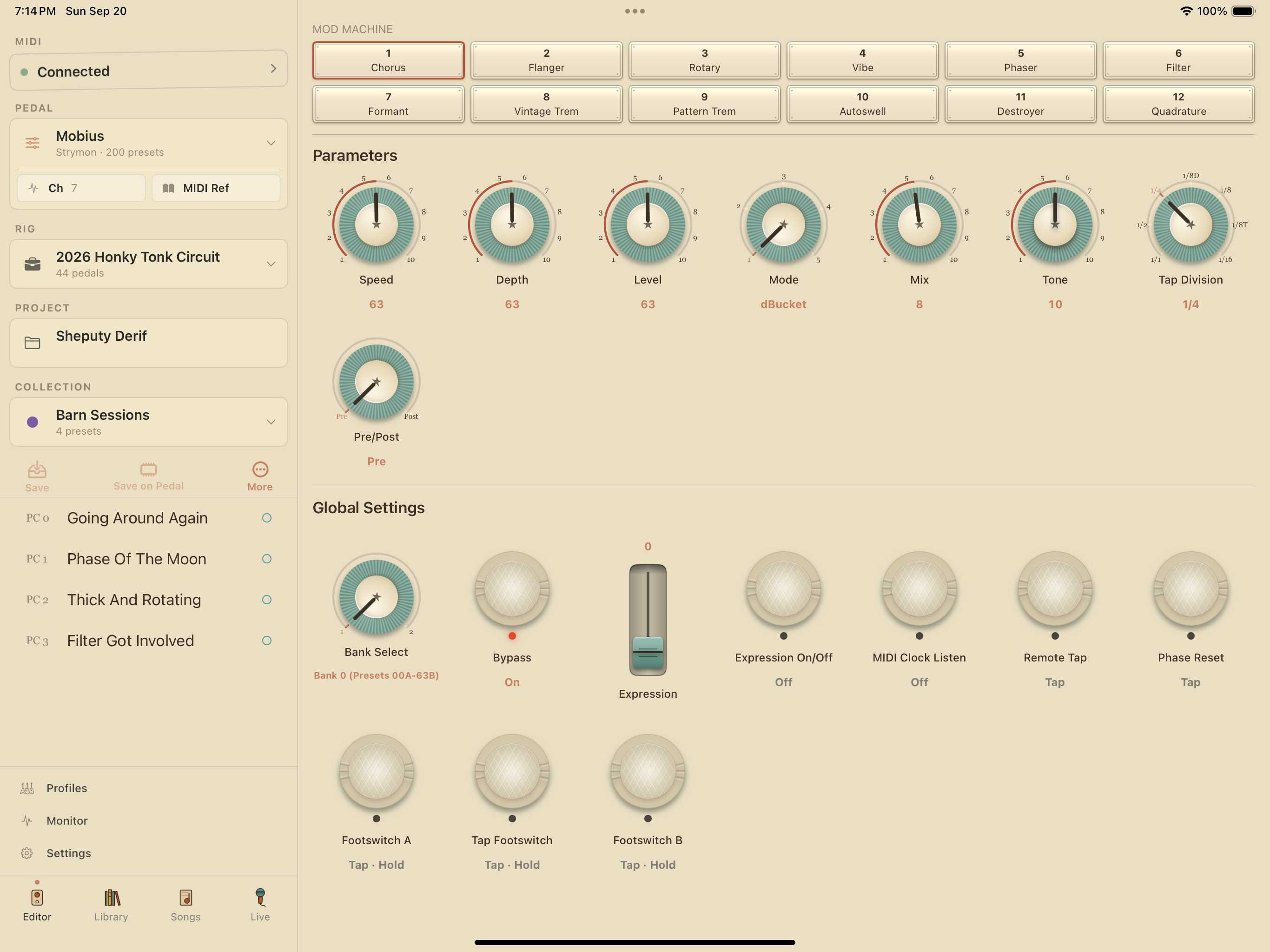Viewport: 1270px width, 952px height.
Task: Click the Speed knob
Action: [x=377, y=224]
